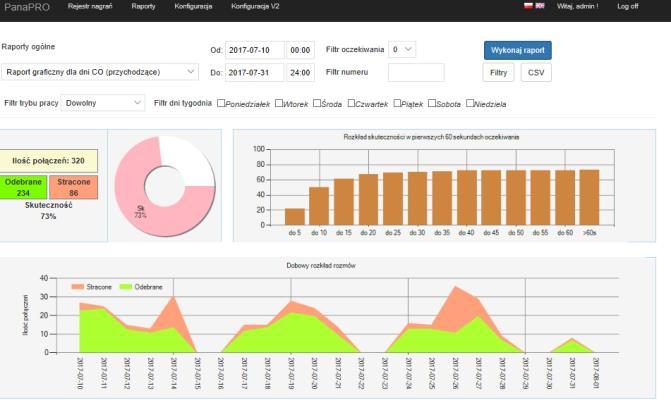Switch language with the Polish flag icon
Viewport: 671px width, 405px height.
pyautogui.click(x=528, y=6)
